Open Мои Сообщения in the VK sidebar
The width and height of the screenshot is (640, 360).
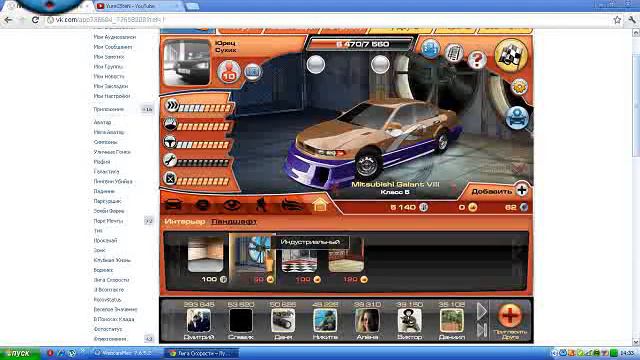point(113,47)
